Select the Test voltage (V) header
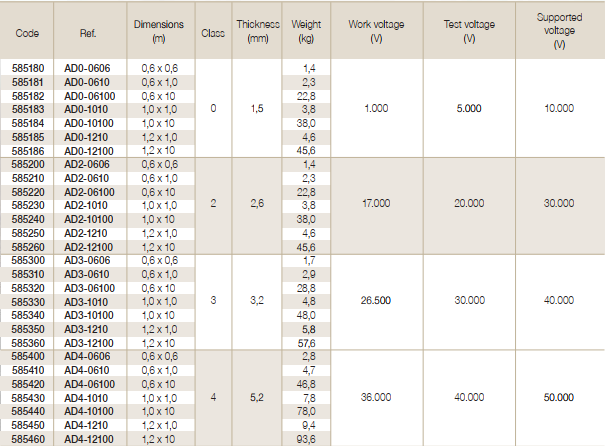Image resolution: width=605 pixels, height=446 pixels. pos(471,34)
